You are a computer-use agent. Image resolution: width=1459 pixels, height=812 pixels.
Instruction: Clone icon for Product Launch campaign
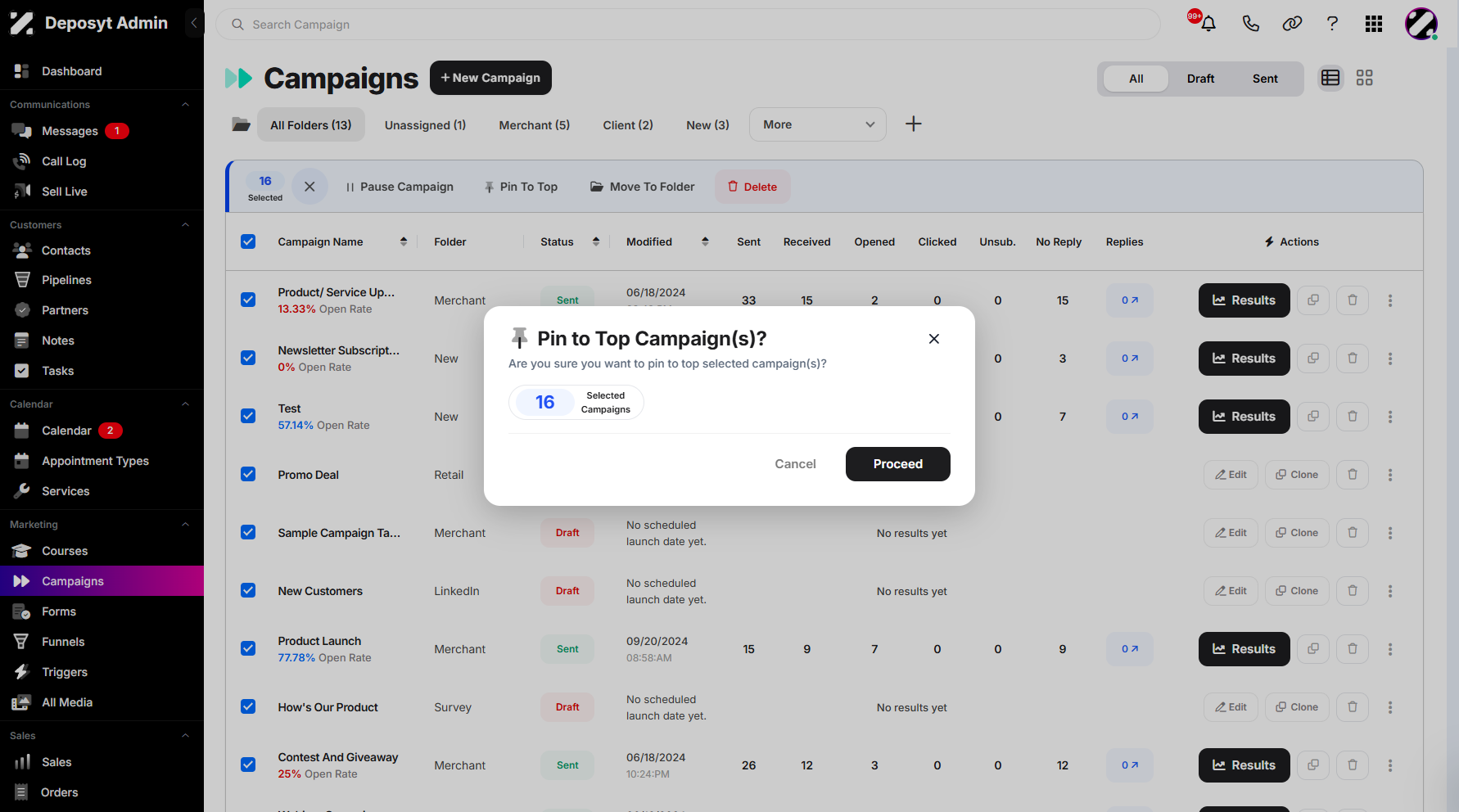1313,649
